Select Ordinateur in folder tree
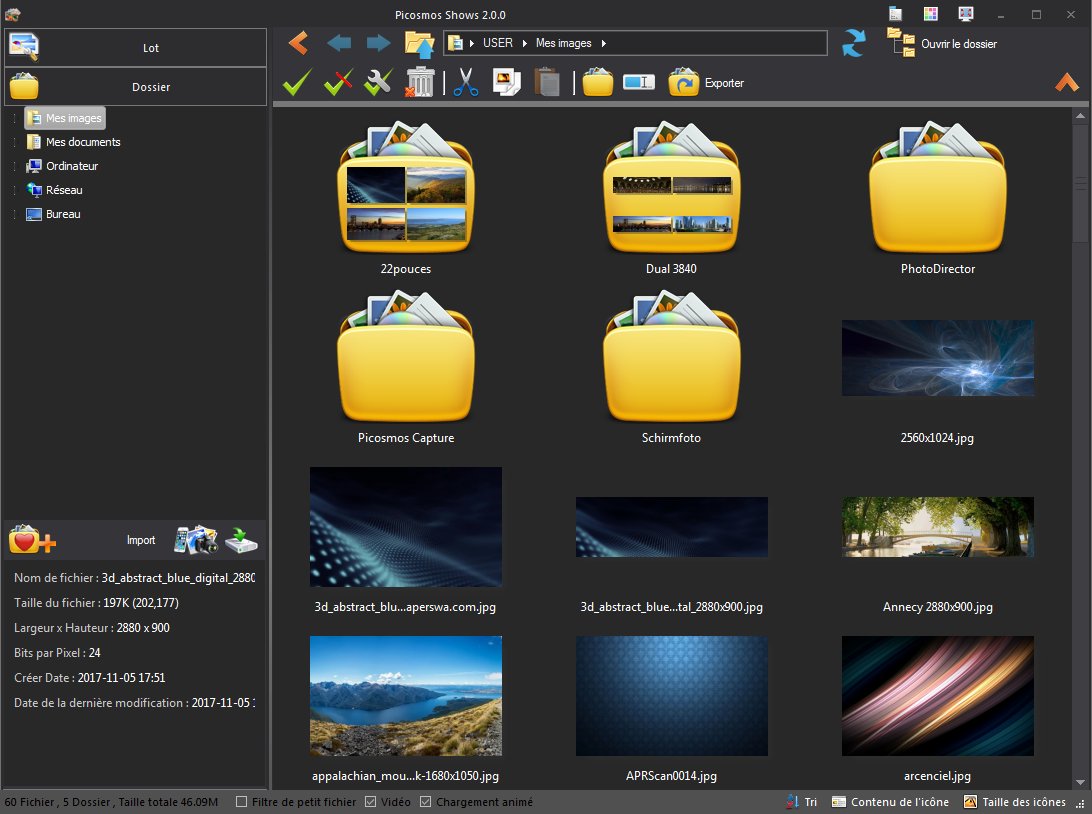 62,166
